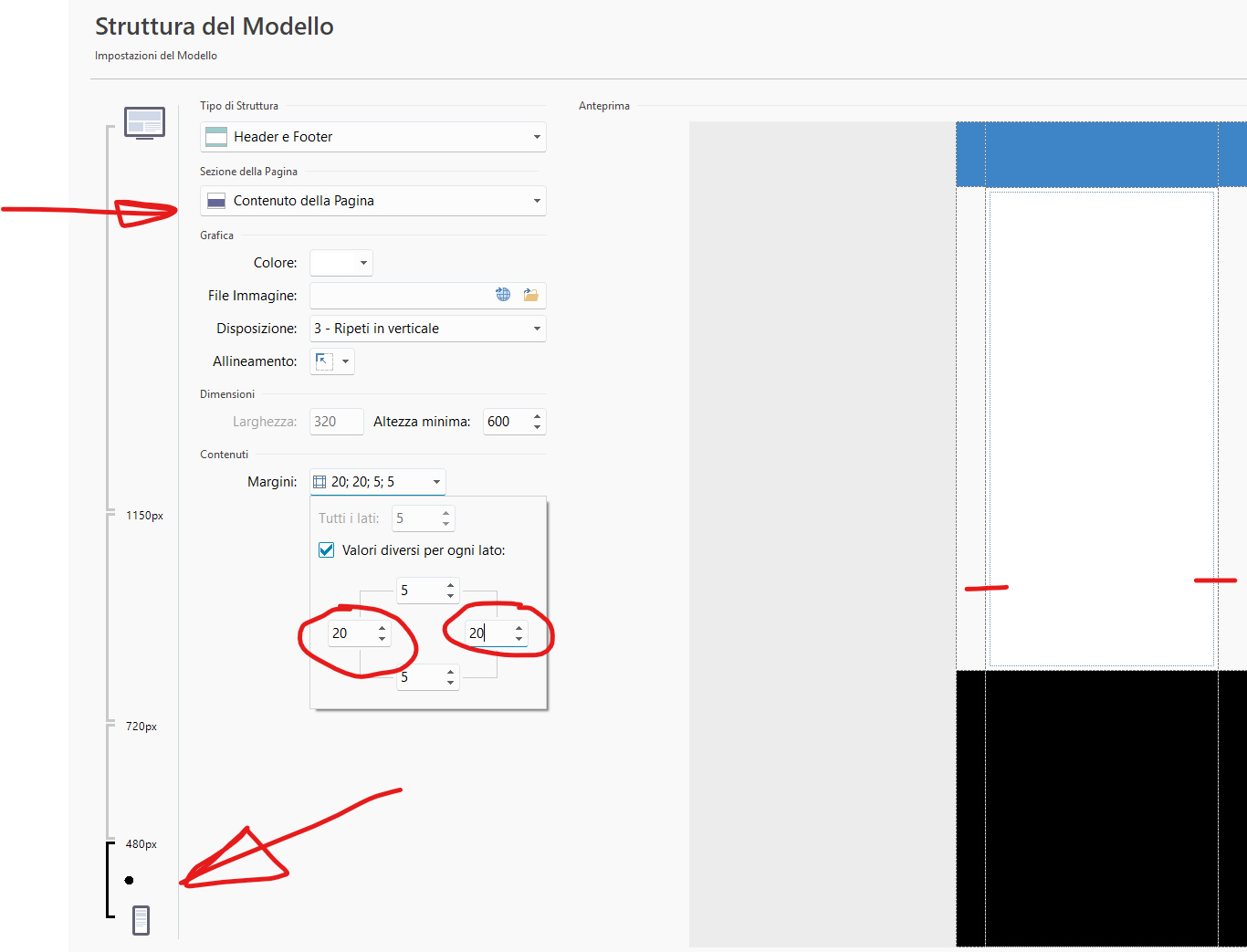
Task: Collapse the Margini dropdown panel
Action: (x=436, y=482)
